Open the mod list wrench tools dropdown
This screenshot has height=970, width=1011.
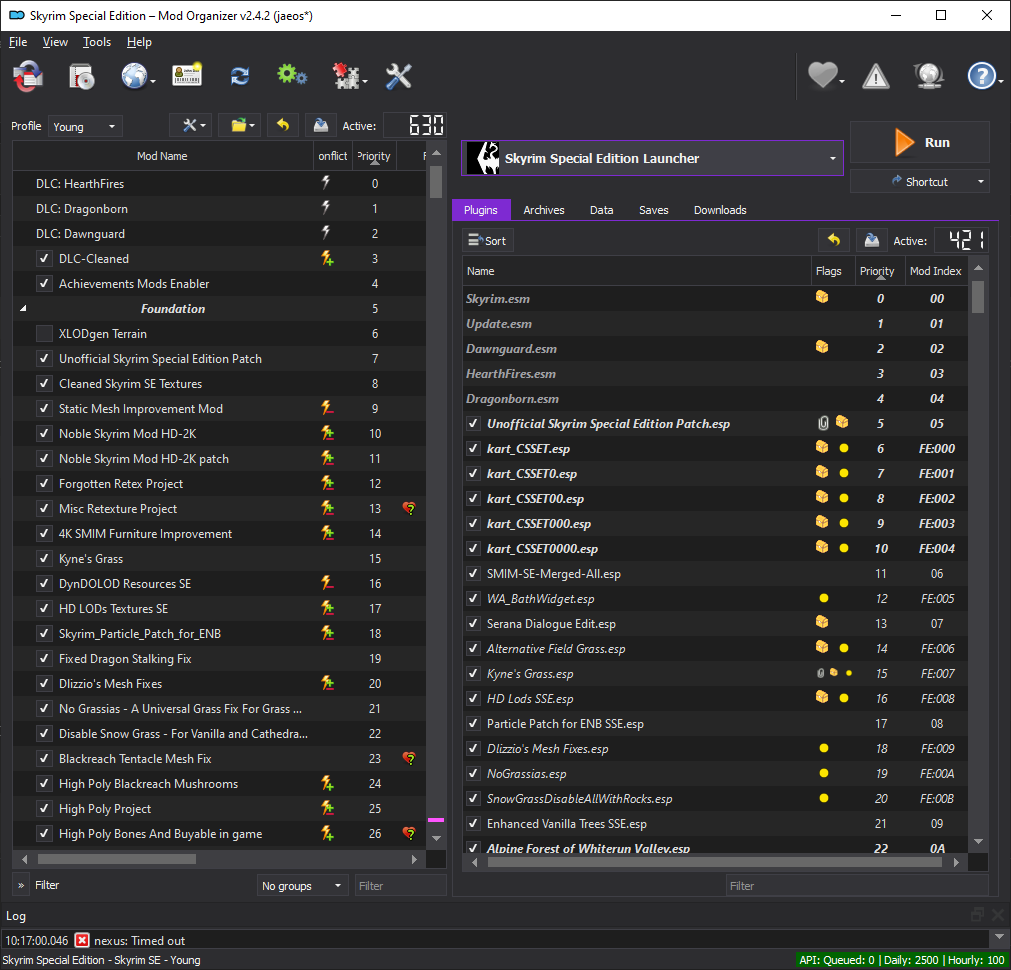pos(190,125)
